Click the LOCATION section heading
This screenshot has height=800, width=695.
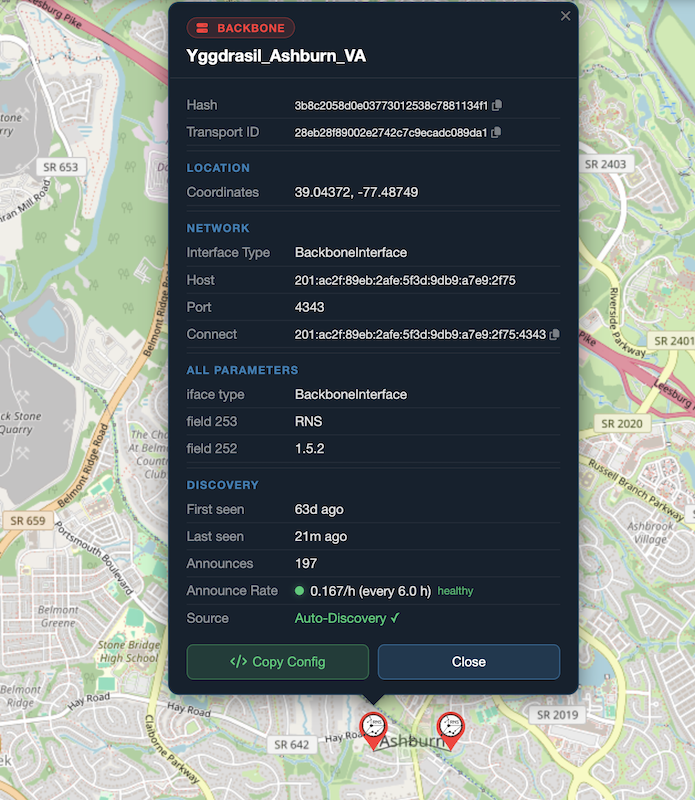coord(218,168)
